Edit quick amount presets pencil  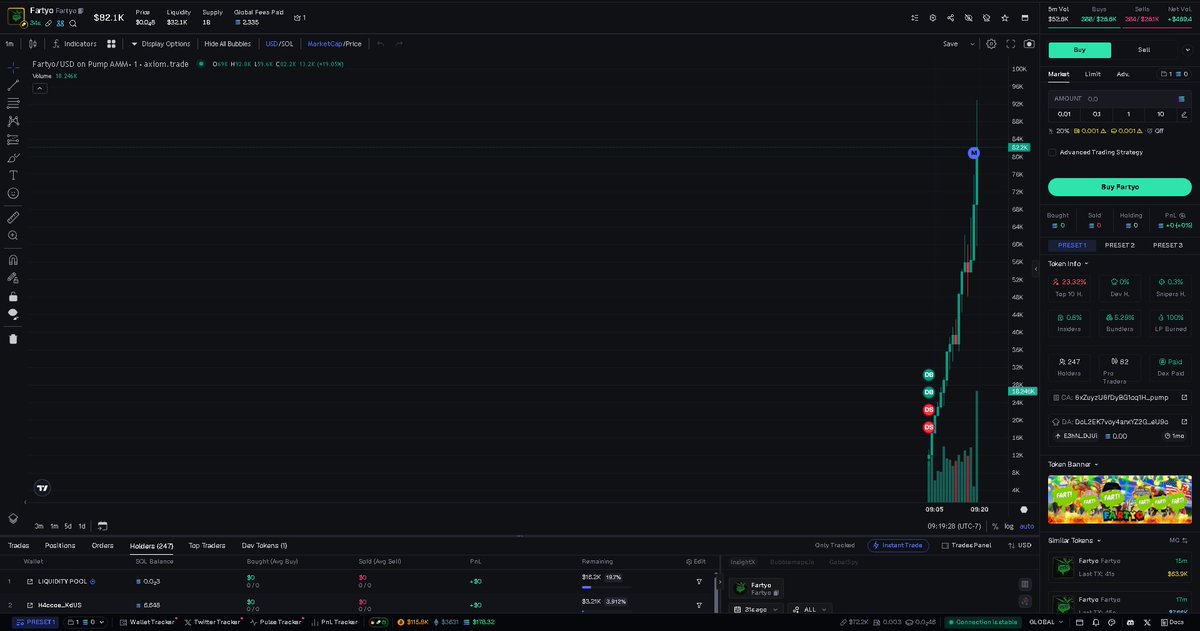coord(1184,114)
